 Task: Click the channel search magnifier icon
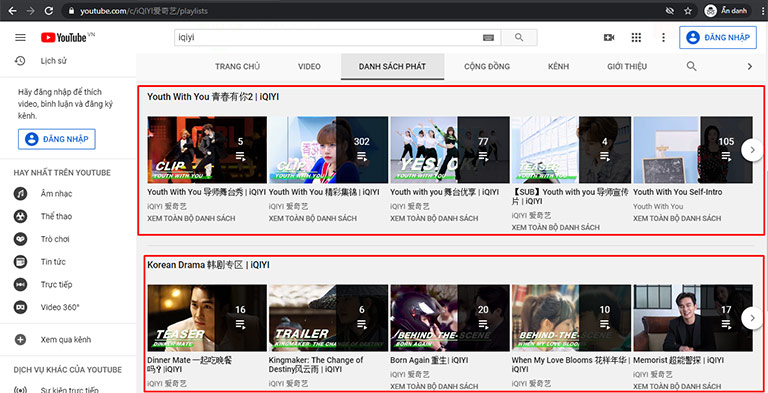tap(691, 66)
